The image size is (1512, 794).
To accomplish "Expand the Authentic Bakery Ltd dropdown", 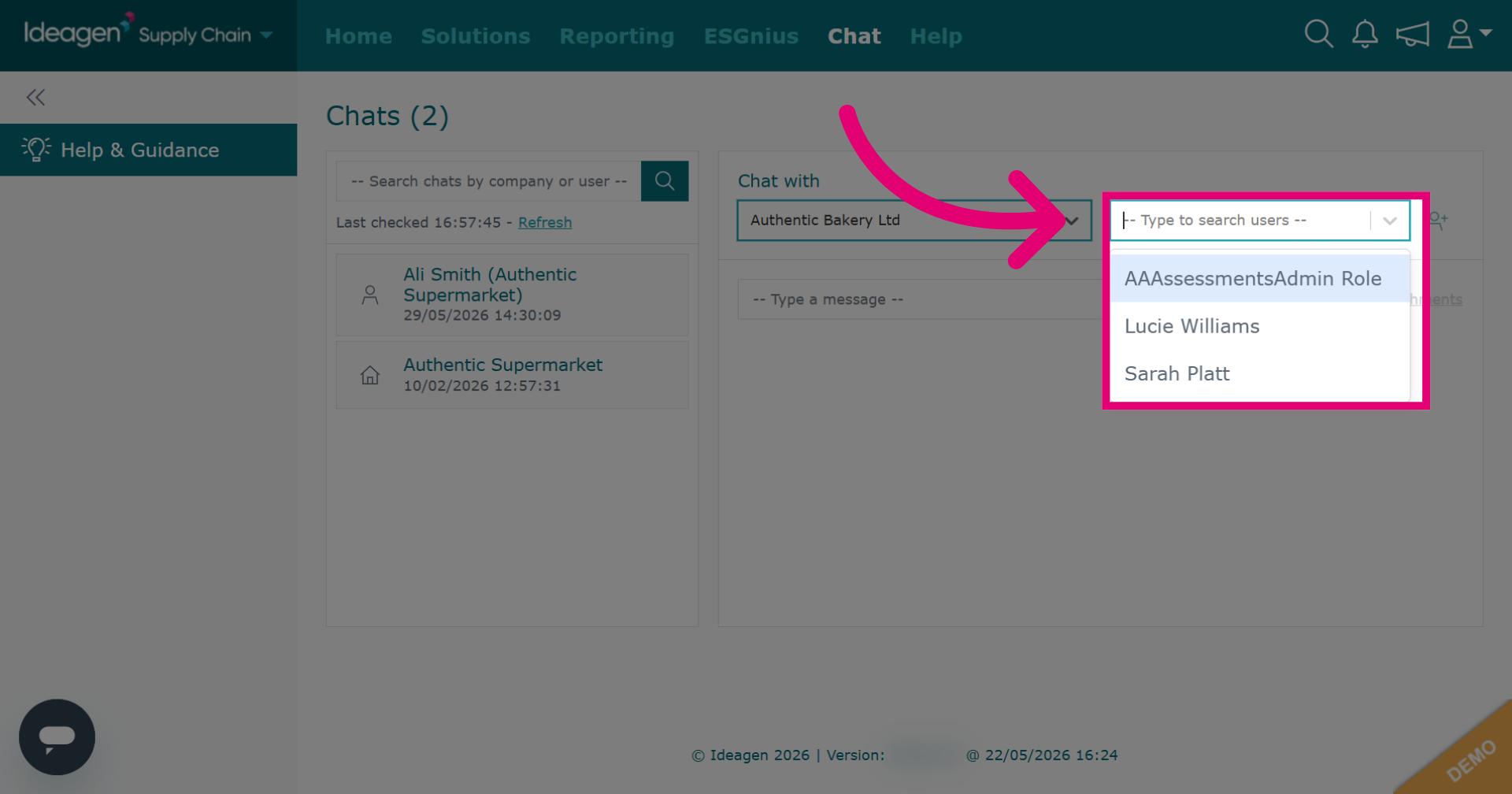I will [x=914, y=221].
